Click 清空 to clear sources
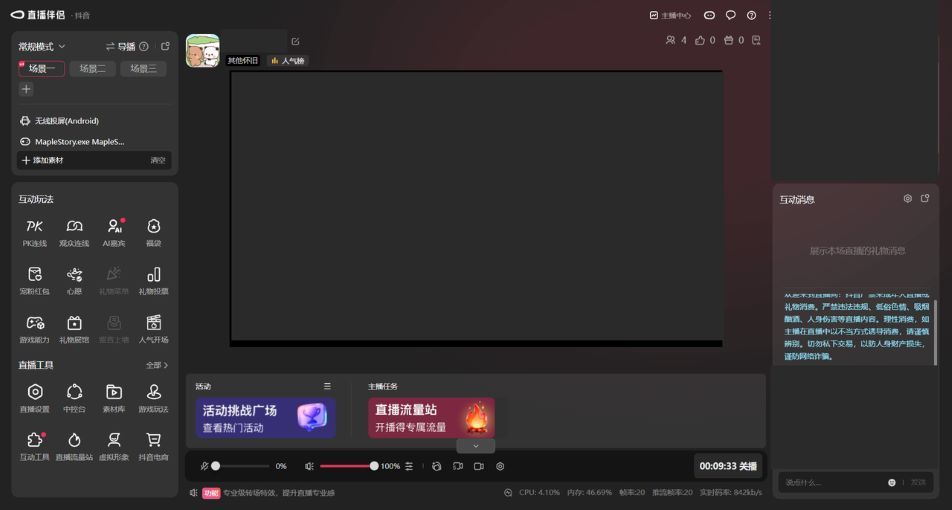Viewport: 952px width, 510px height. tap(158, 160)
